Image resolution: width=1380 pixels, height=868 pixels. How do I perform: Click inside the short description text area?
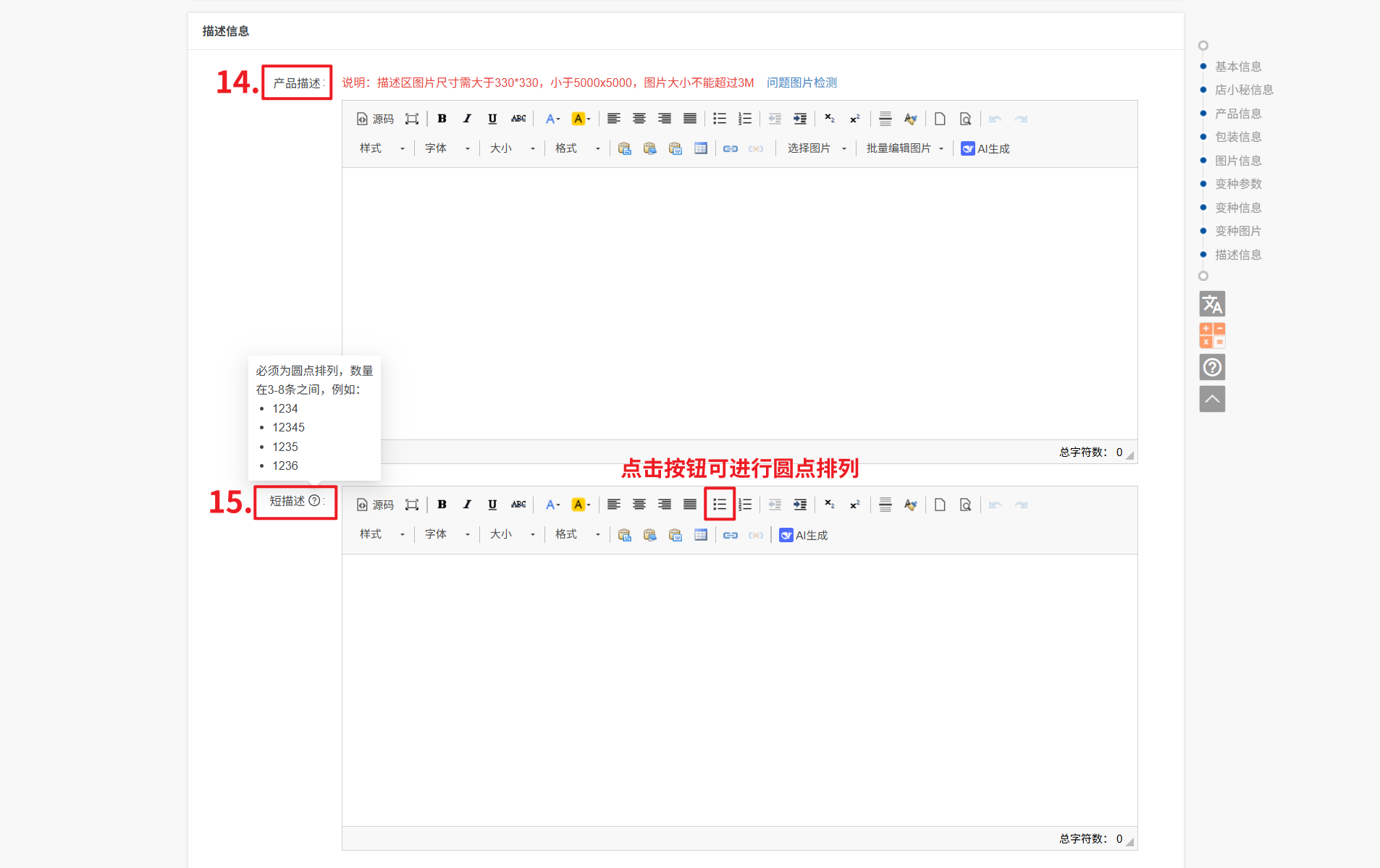(x=739, y=688)
